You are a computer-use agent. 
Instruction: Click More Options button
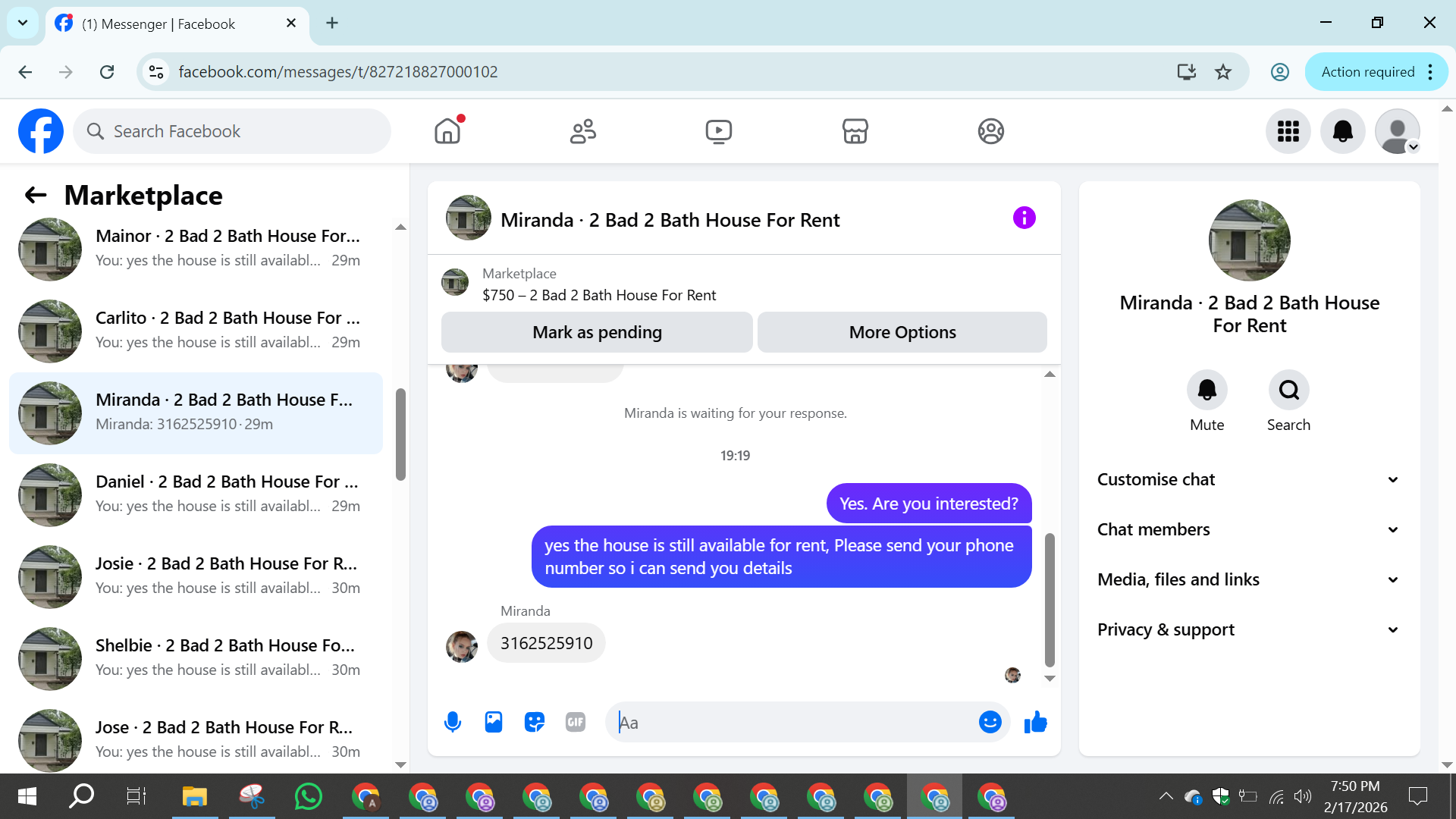902,332
